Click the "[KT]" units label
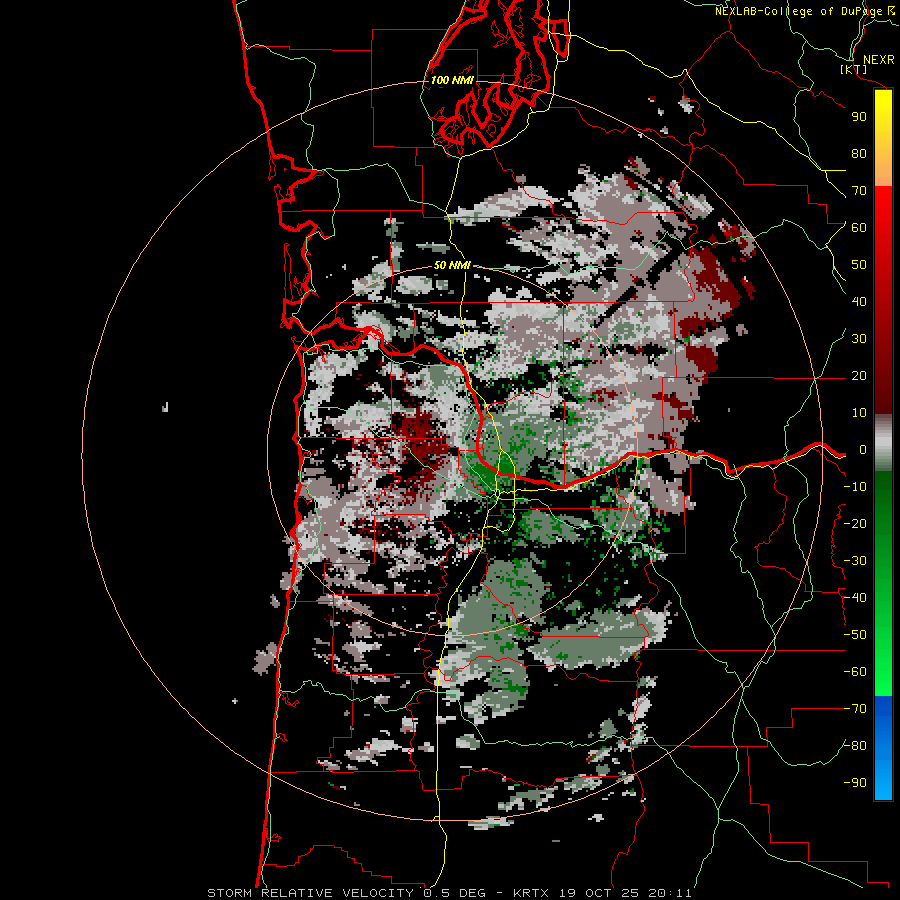900x900 pixels. tap(854, 69)
